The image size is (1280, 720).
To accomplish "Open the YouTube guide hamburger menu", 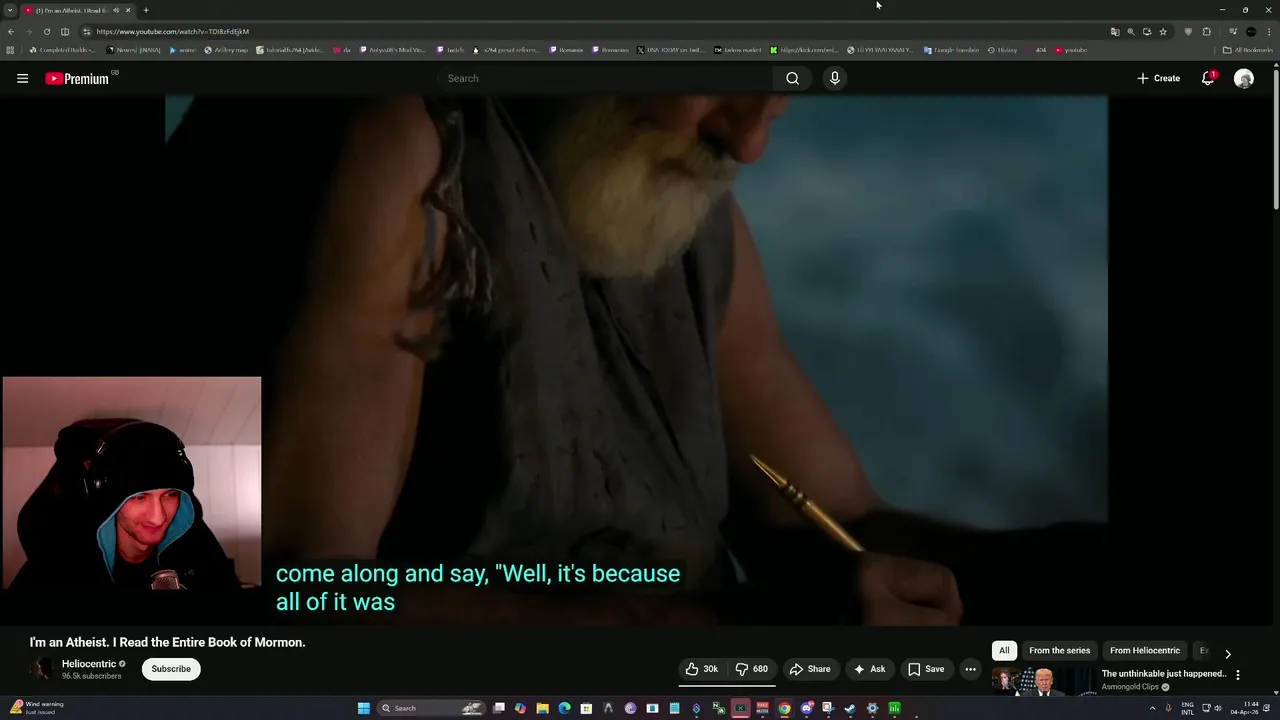I will (x=22, y=78).
